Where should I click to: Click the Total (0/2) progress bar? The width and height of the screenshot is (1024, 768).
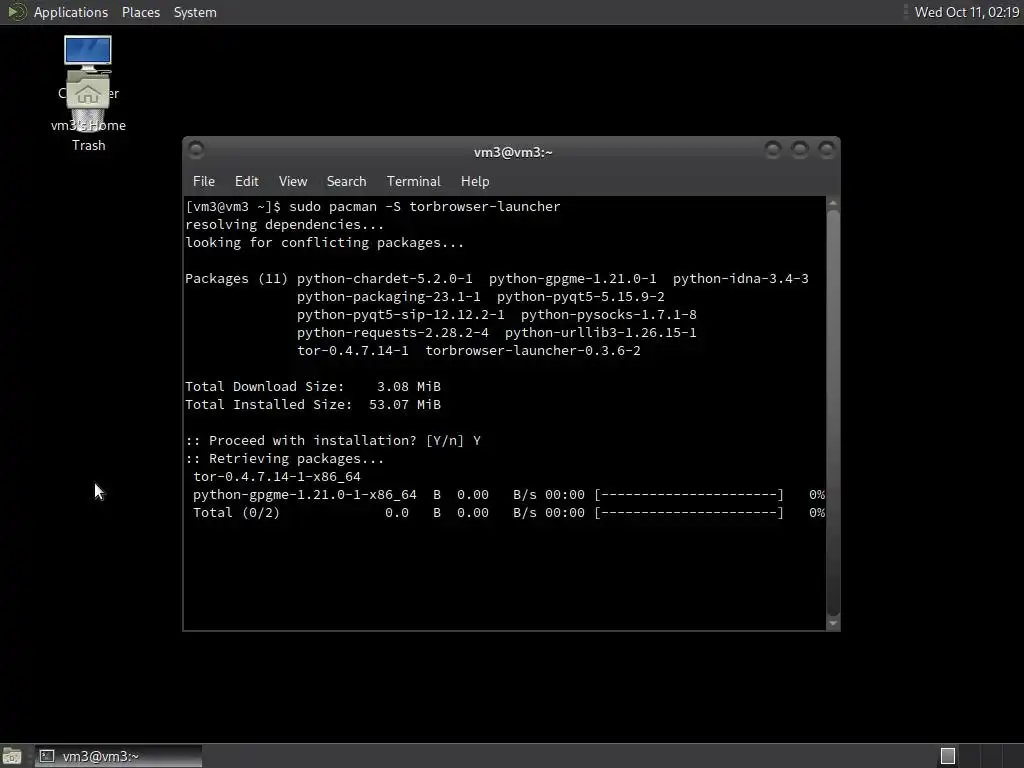[x=689, y=513]
